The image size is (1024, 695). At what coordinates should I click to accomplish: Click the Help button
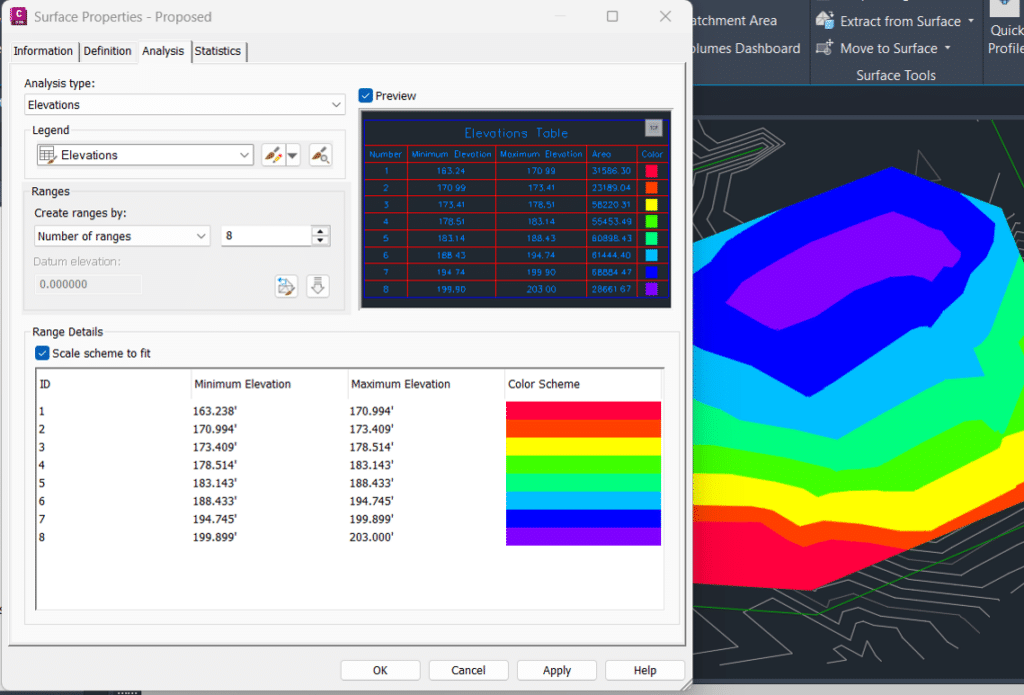[645, 670]
